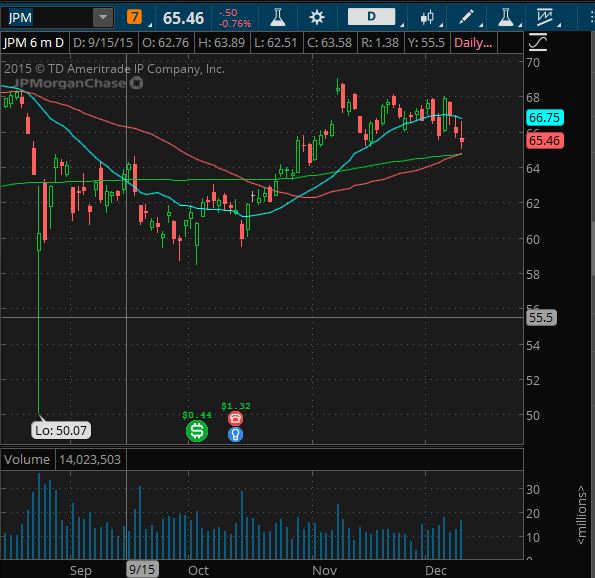Select the pencil drawing tool icon
Image resolution: width=595 pixels, height=578 pixels.
(466, 17)
